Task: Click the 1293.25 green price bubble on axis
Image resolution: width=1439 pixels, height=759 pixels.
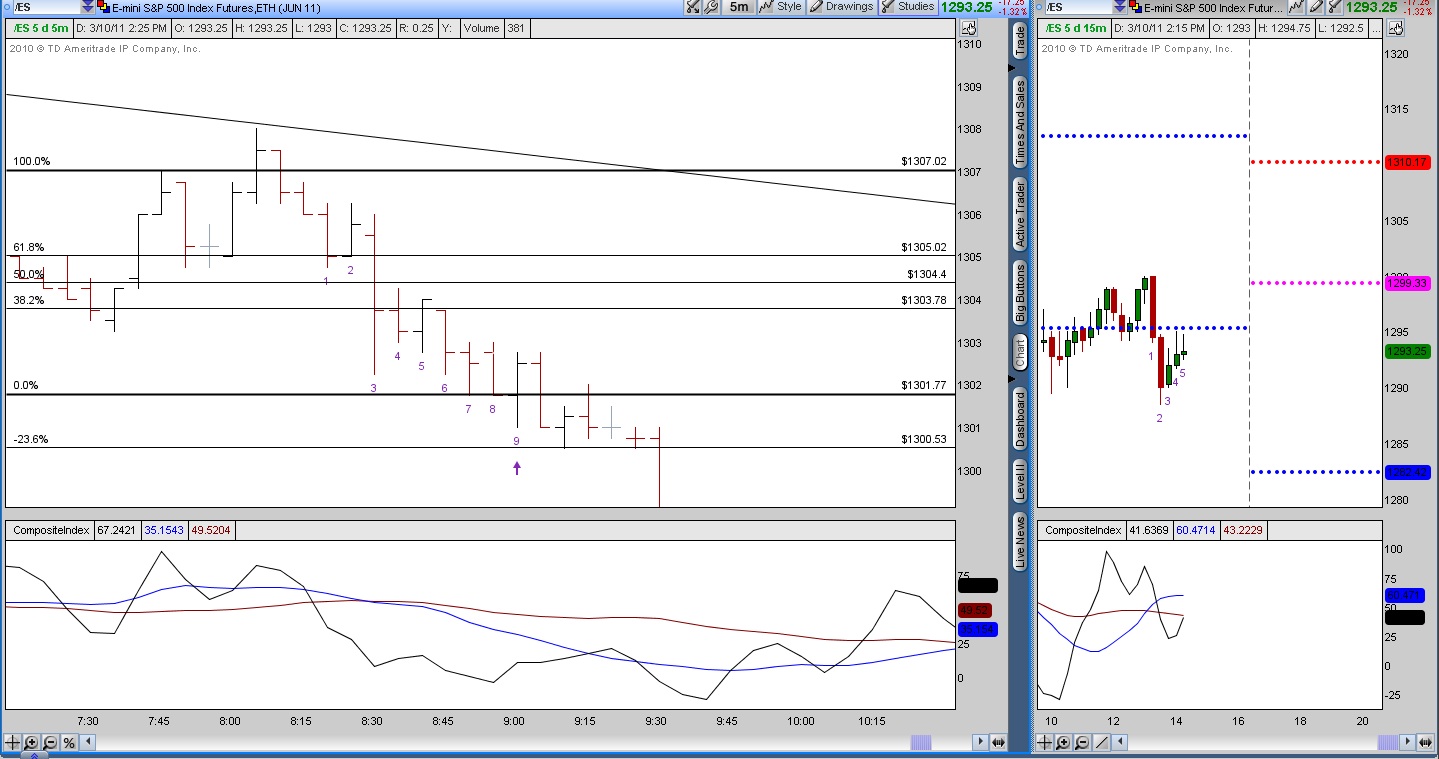Action: coord(1407,351)
